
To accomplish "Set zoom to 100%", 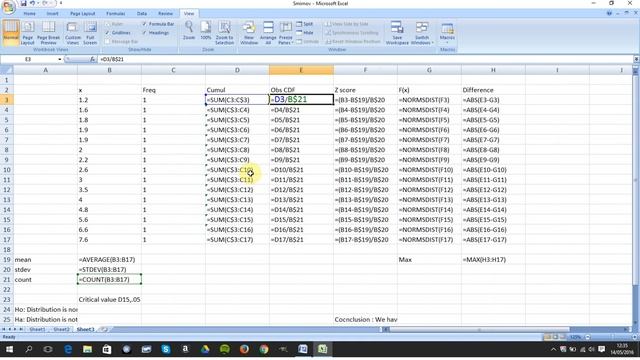I will [x=206, y=31].
